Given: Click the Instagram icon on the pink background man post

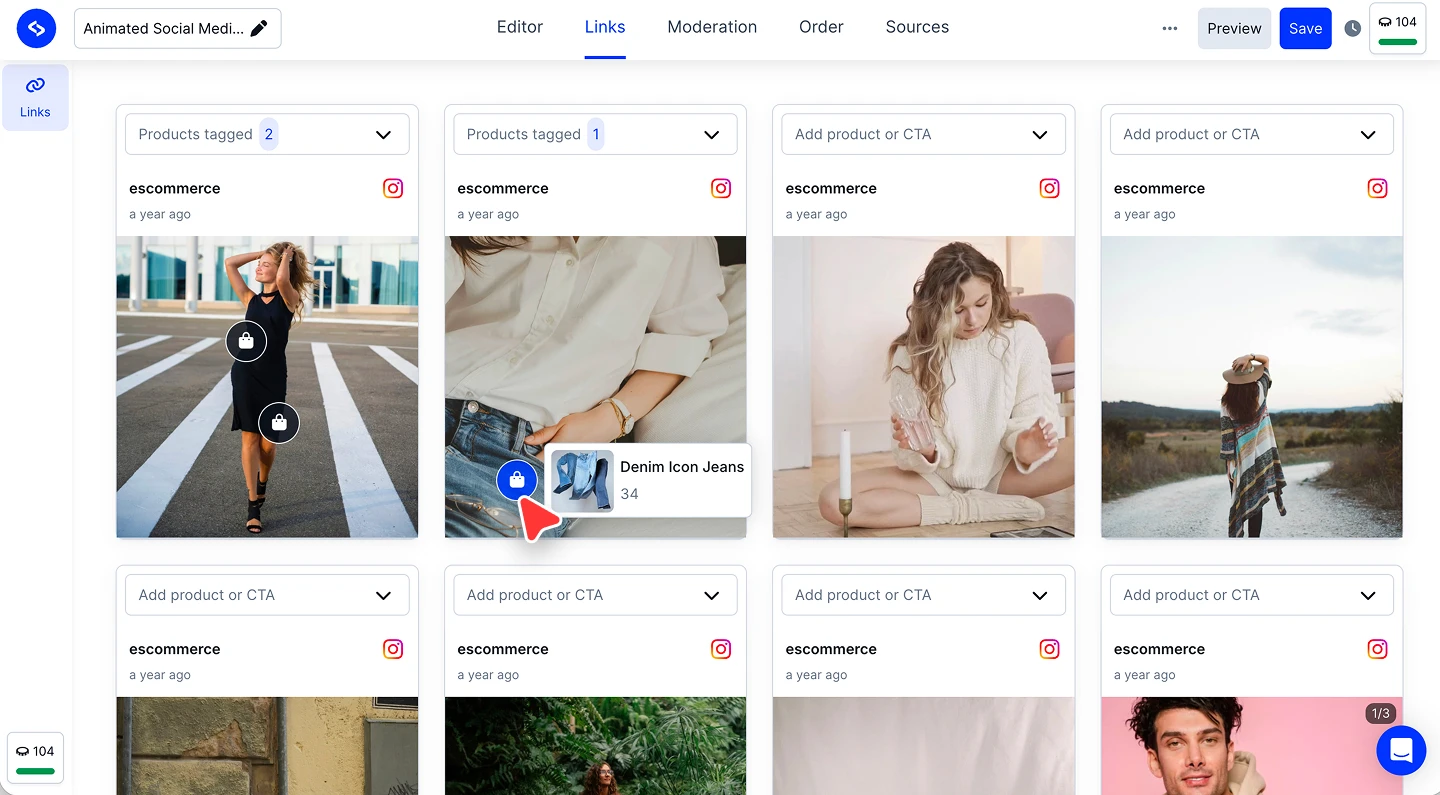Looking at the screenshot, I should 1377,649.
